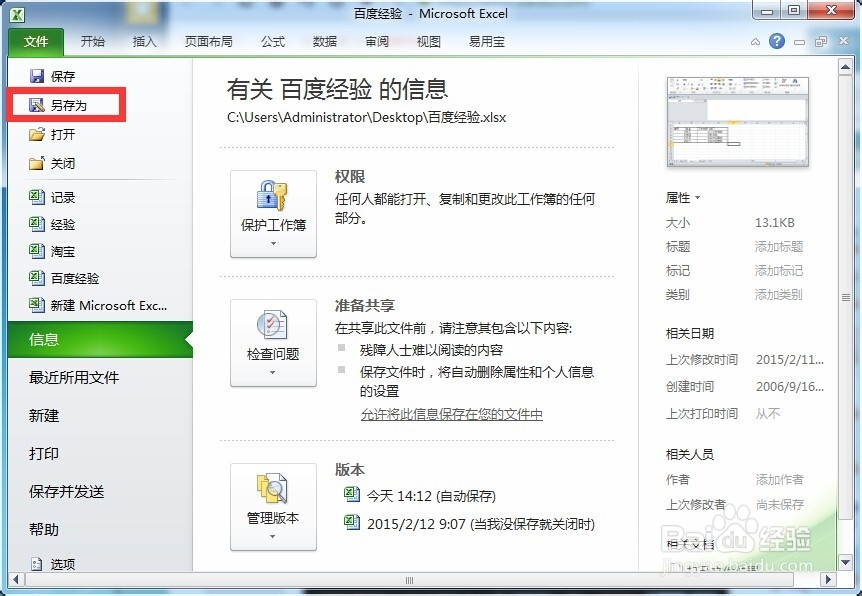Screen dimensions: 862x596
Task: Click horizontal scrollbar right arrow
Action: [x=828, y=580]
